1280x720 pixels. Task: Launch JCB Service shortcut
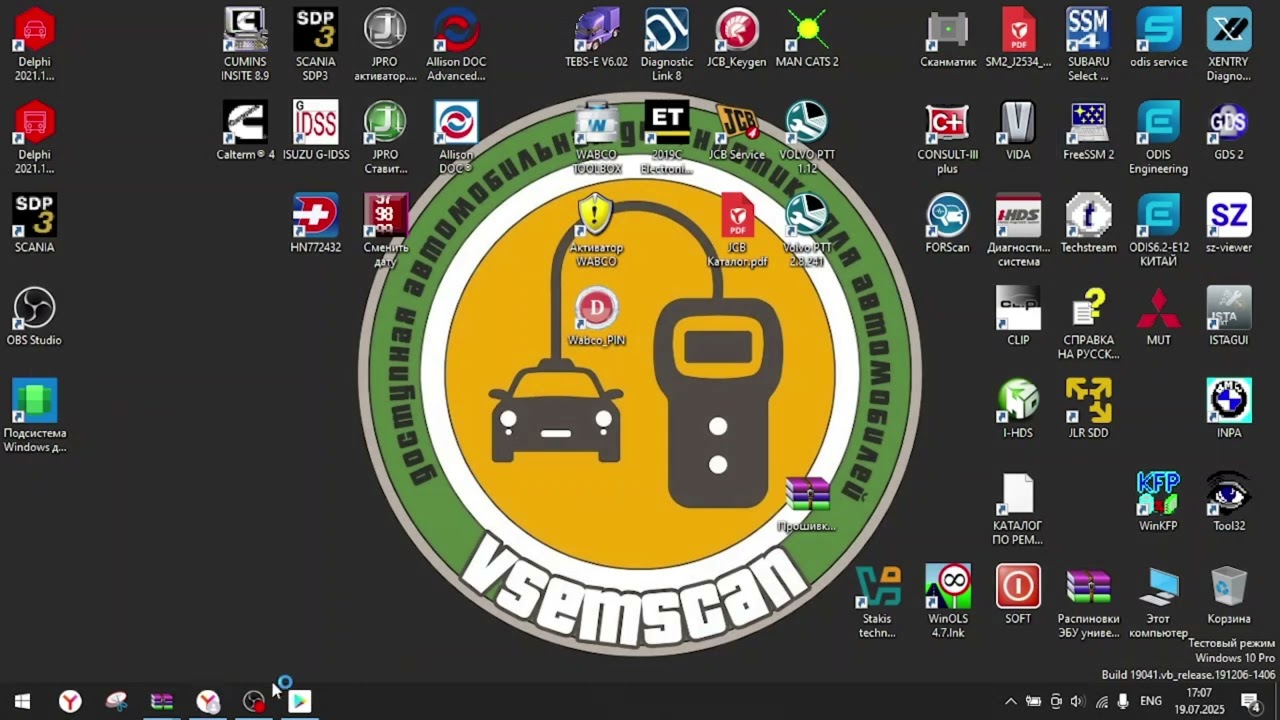(737, 131)
